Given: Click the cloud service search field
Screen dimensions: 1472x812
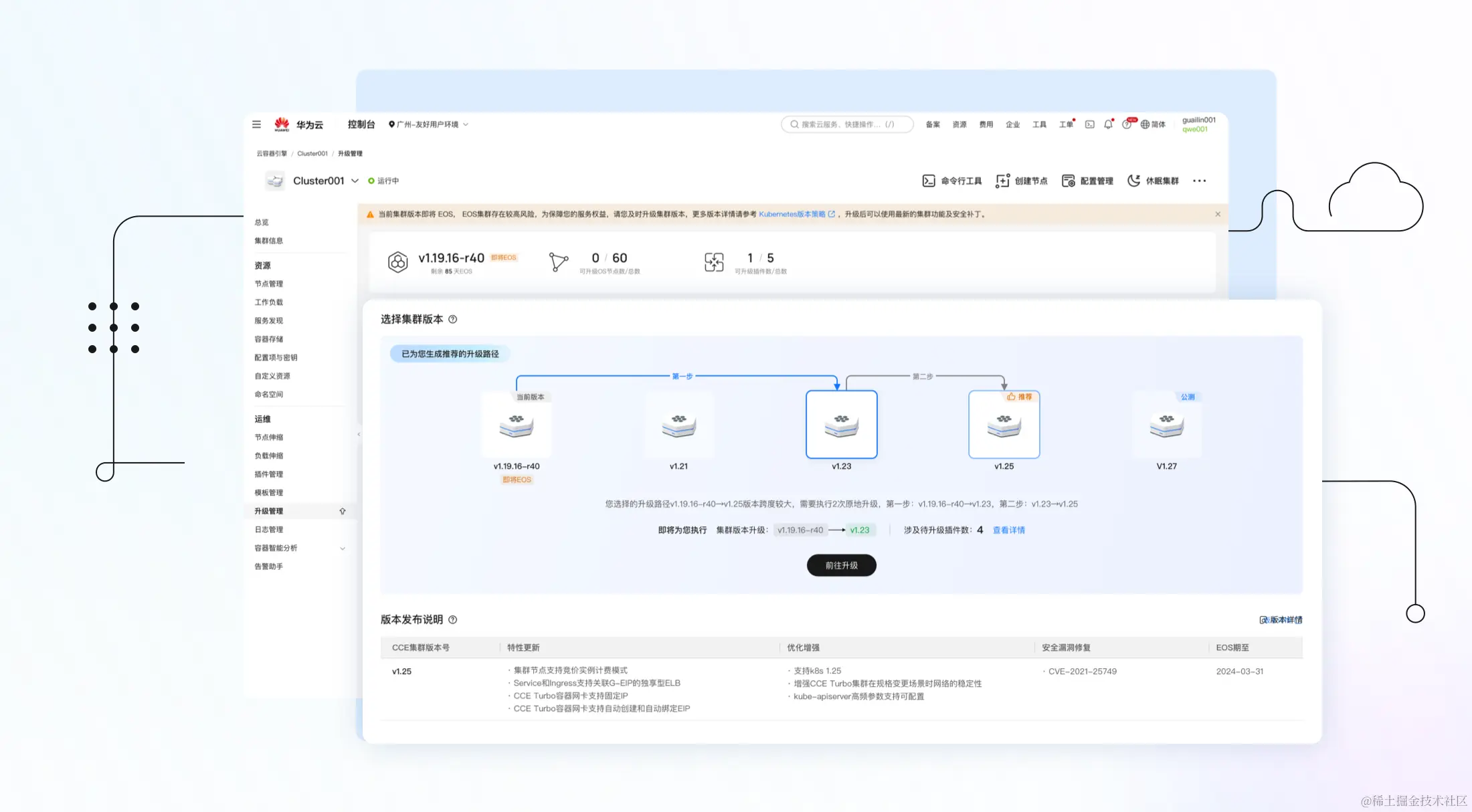Looking at the screenshot, I should coord(846,124).
